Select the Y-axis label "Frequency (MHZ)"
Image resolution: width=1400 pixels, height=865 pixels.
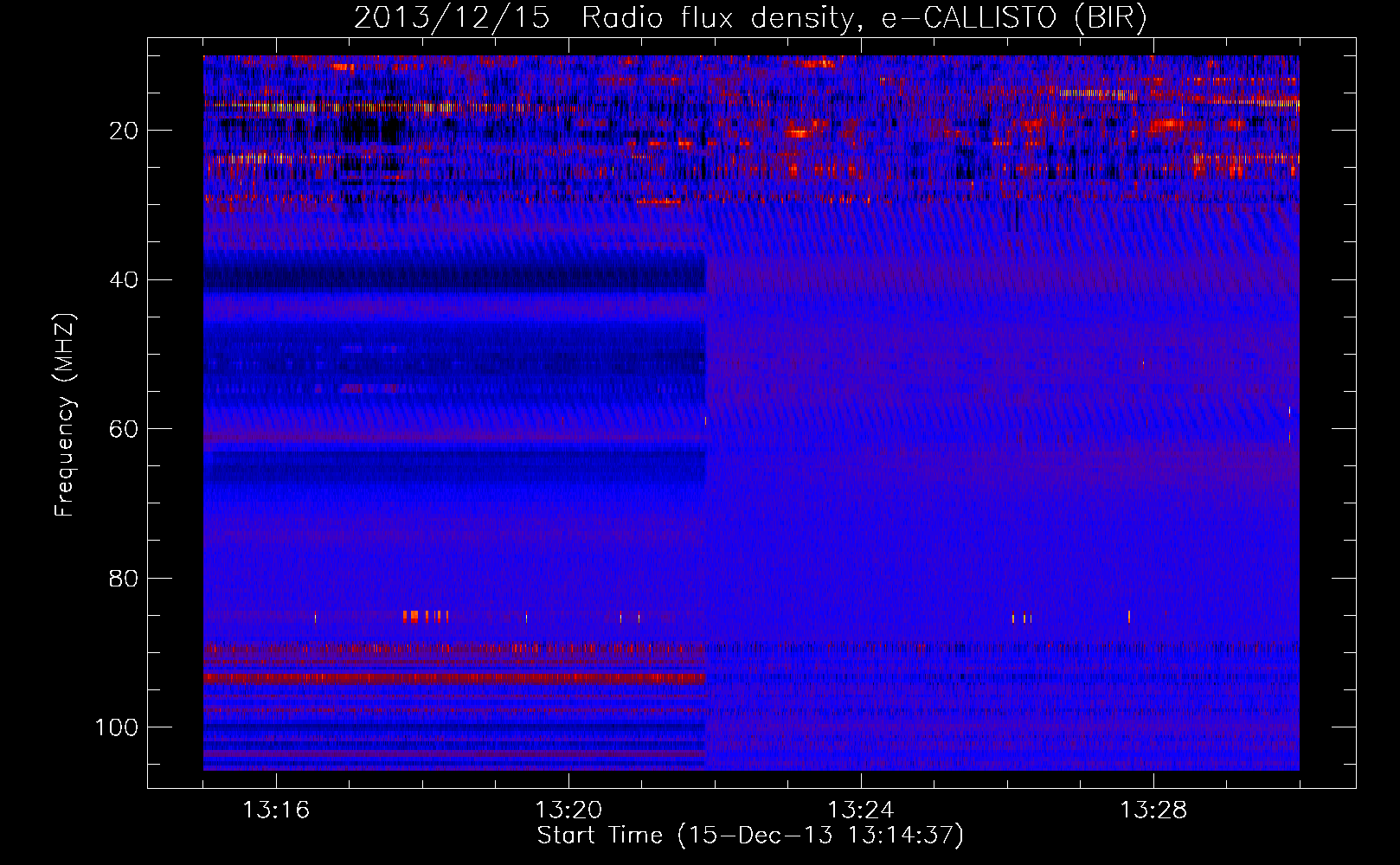65,415
